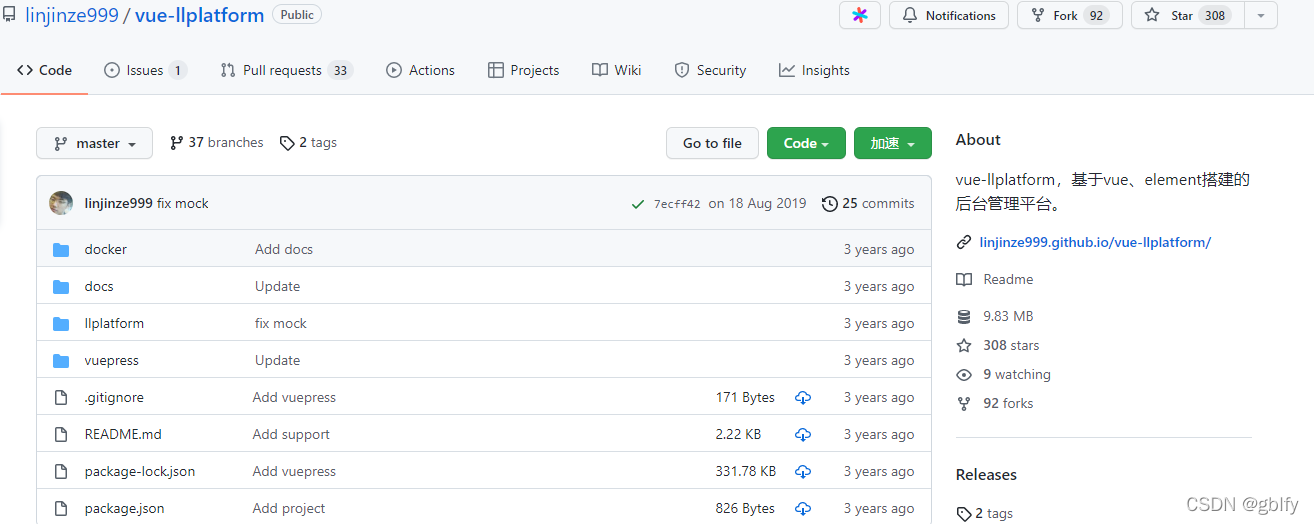Image resolution: width=1314 pixels, height=524 pixels.
Task: Open the Pull requests tab
Action: tap(286, 70)
